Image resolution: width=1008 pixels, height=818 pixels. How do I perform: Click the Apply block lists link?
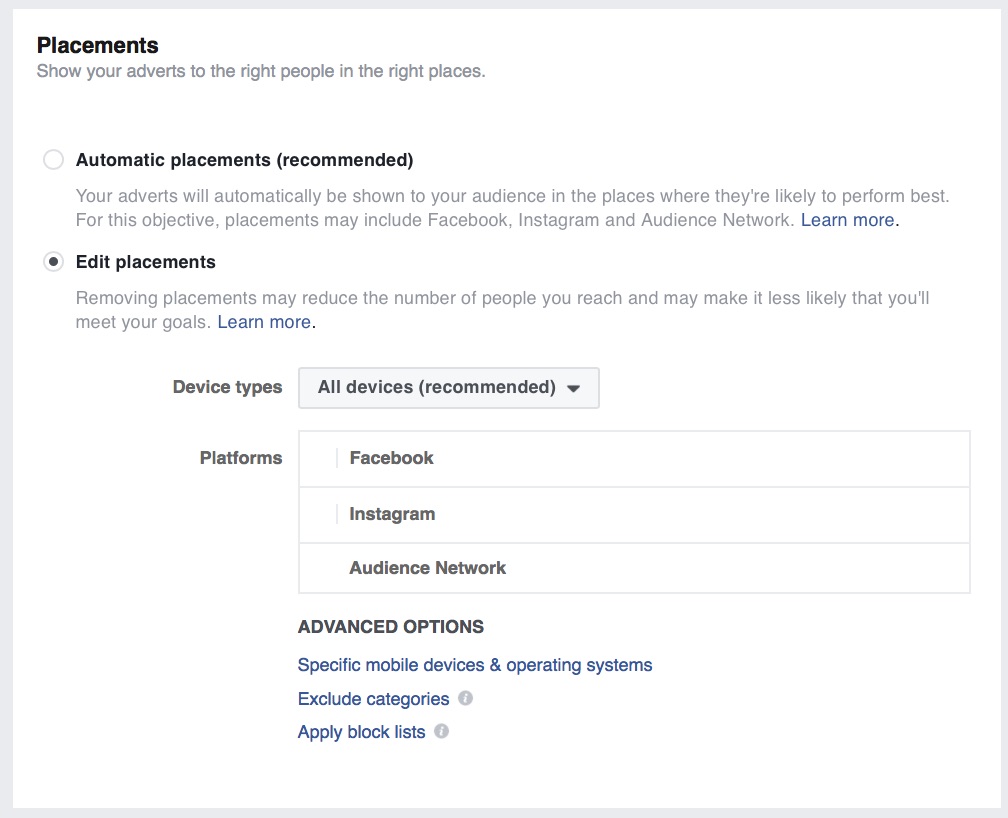361,732
